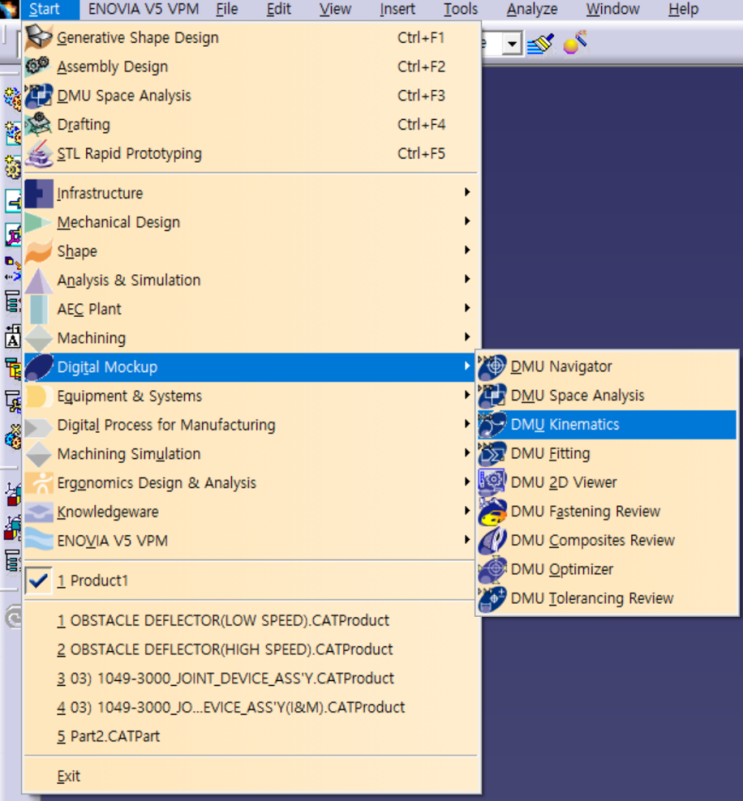Screen dimensions: 743x801
Task: Click the Infrastructure category icon
Action: pos(38,193)
